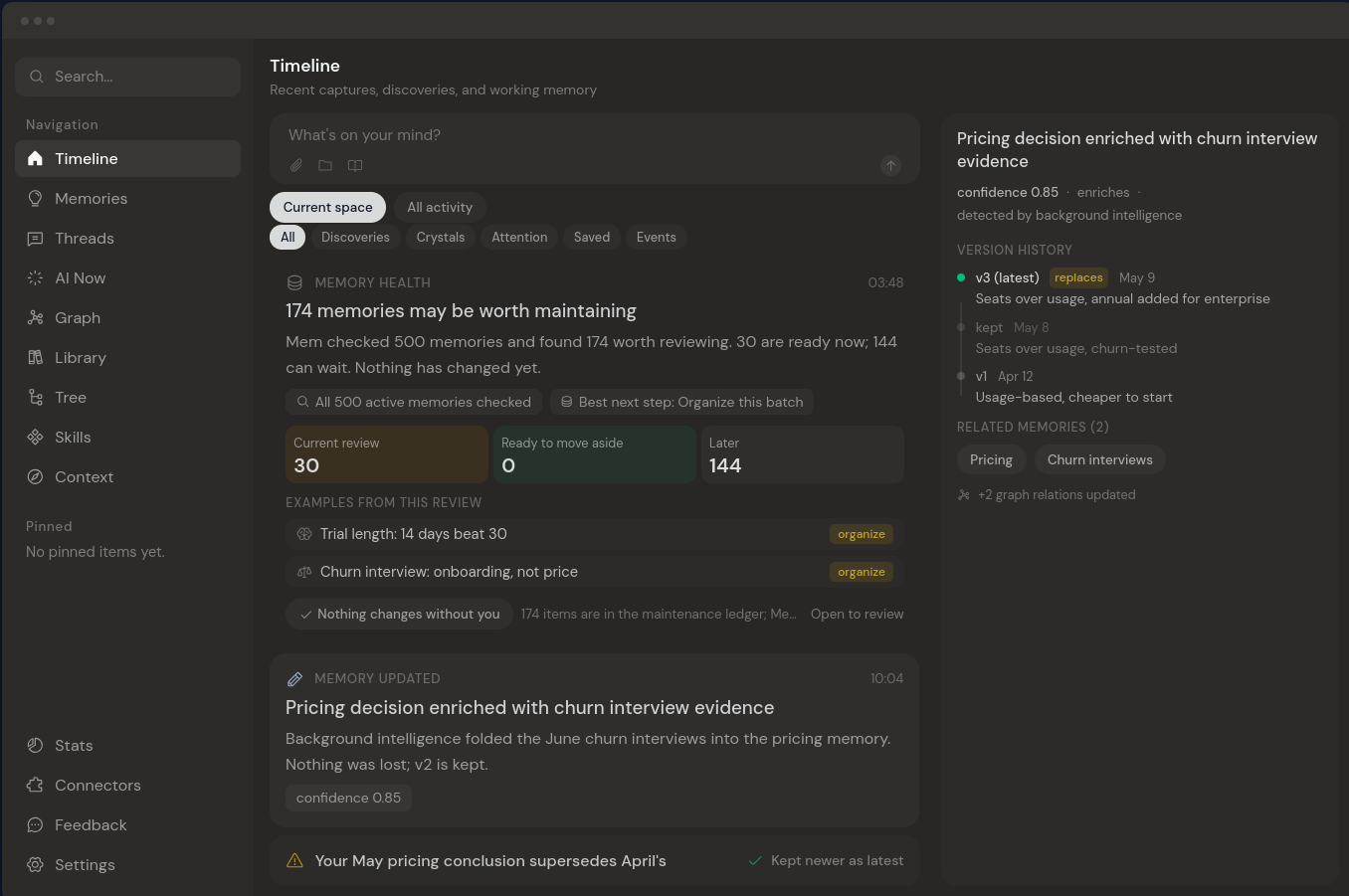Filter timeline by Saved
Viewport: 1349px width, 896px height.
(592, 237)
